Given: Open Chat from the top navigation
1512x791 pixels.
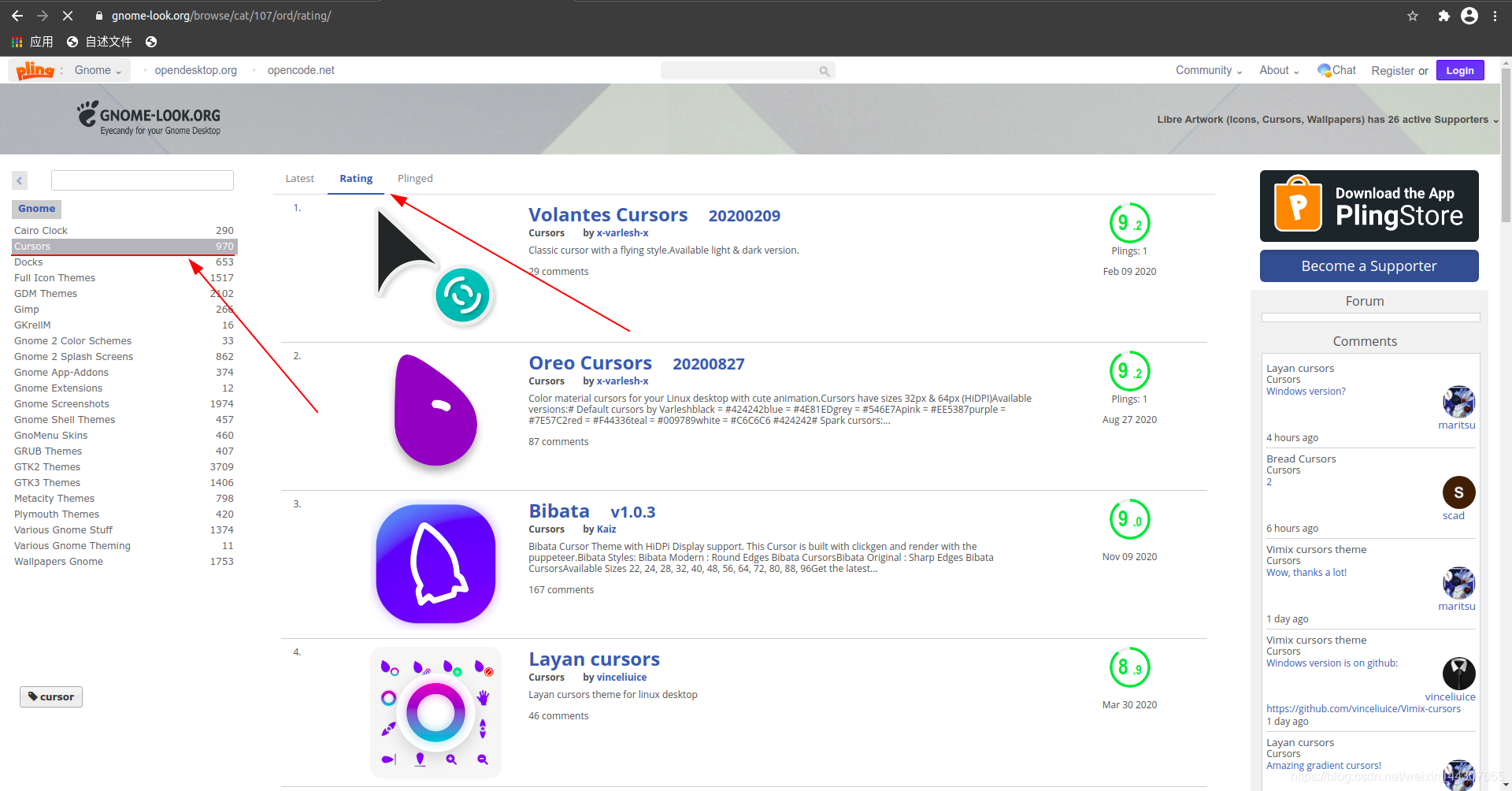Looking at the screenshot, I should tap(1336, 70).
